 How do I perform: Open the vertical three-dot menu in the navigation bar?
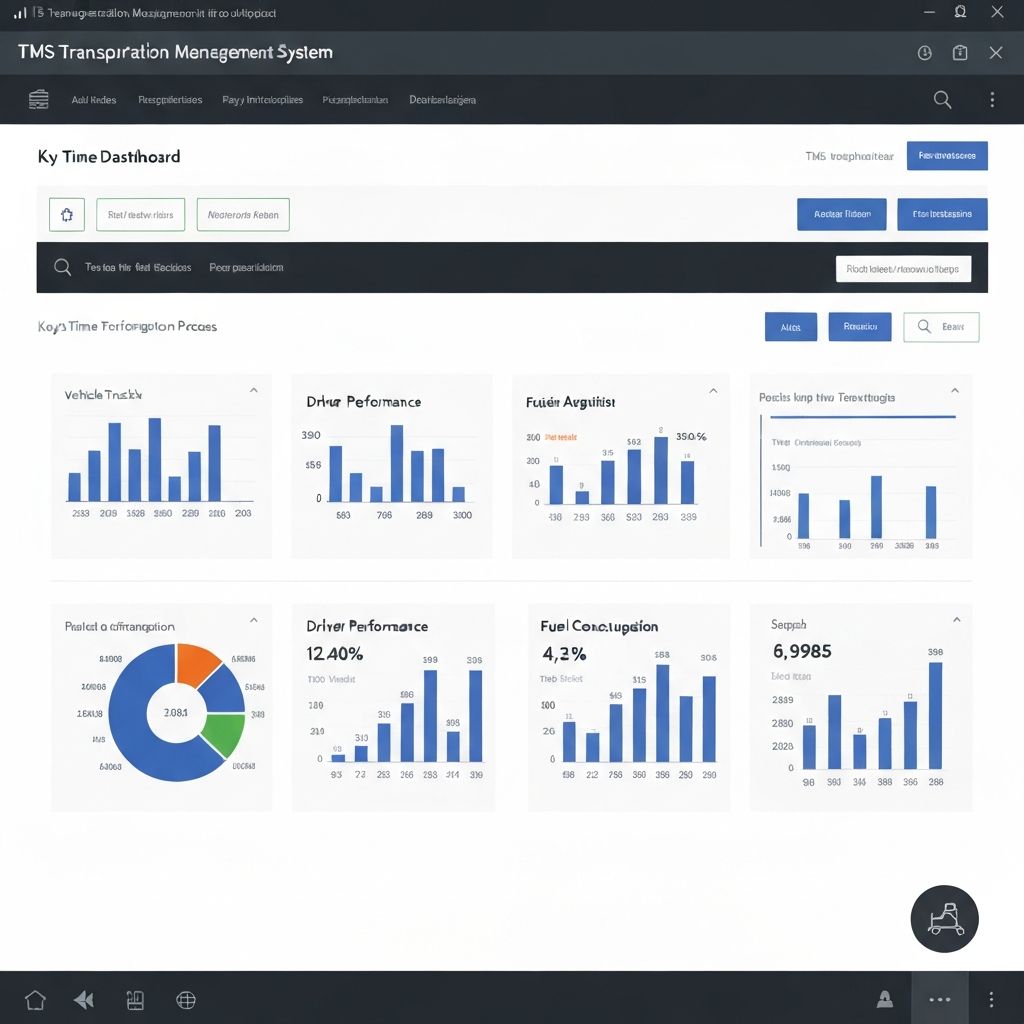992,99
